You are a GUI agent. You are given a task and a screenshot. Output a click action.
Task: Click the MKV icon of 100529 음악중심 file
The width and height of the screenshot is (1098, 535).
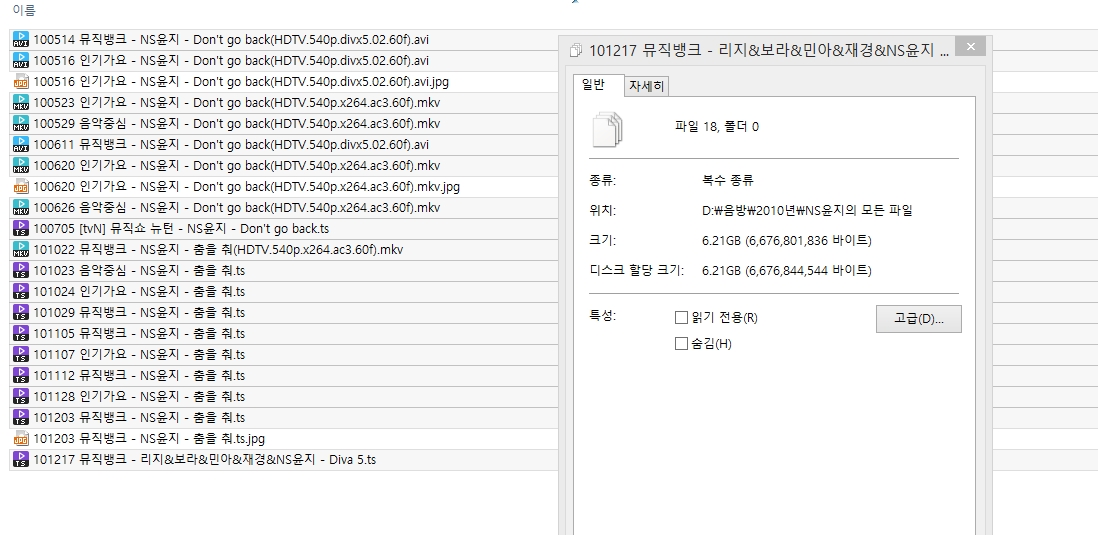click(x=21, y=124)
